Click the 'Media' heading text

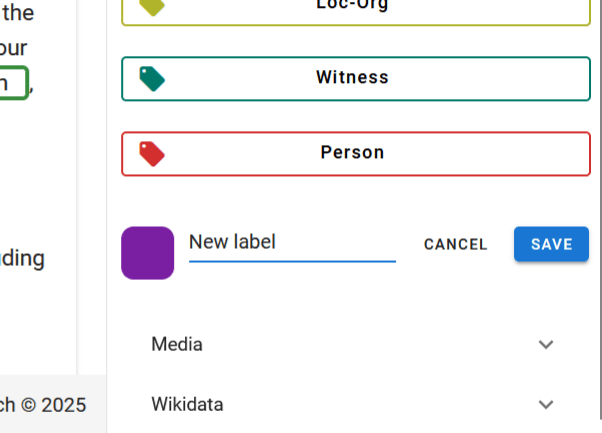click(x=177, y=345)
